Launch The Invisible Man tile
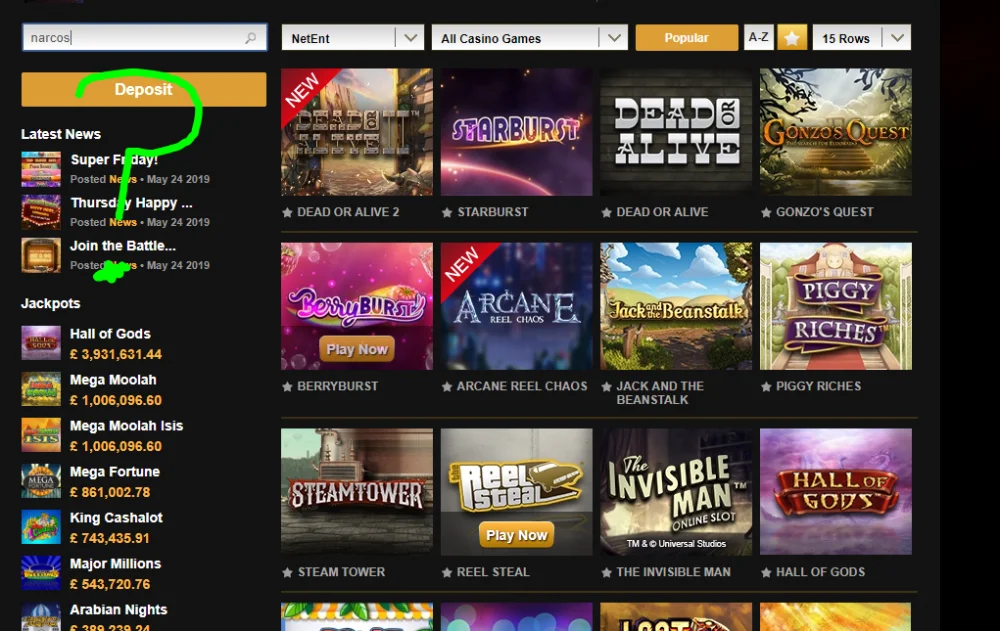Viewport: 1000px width, 631px height. tap(676, 491)
